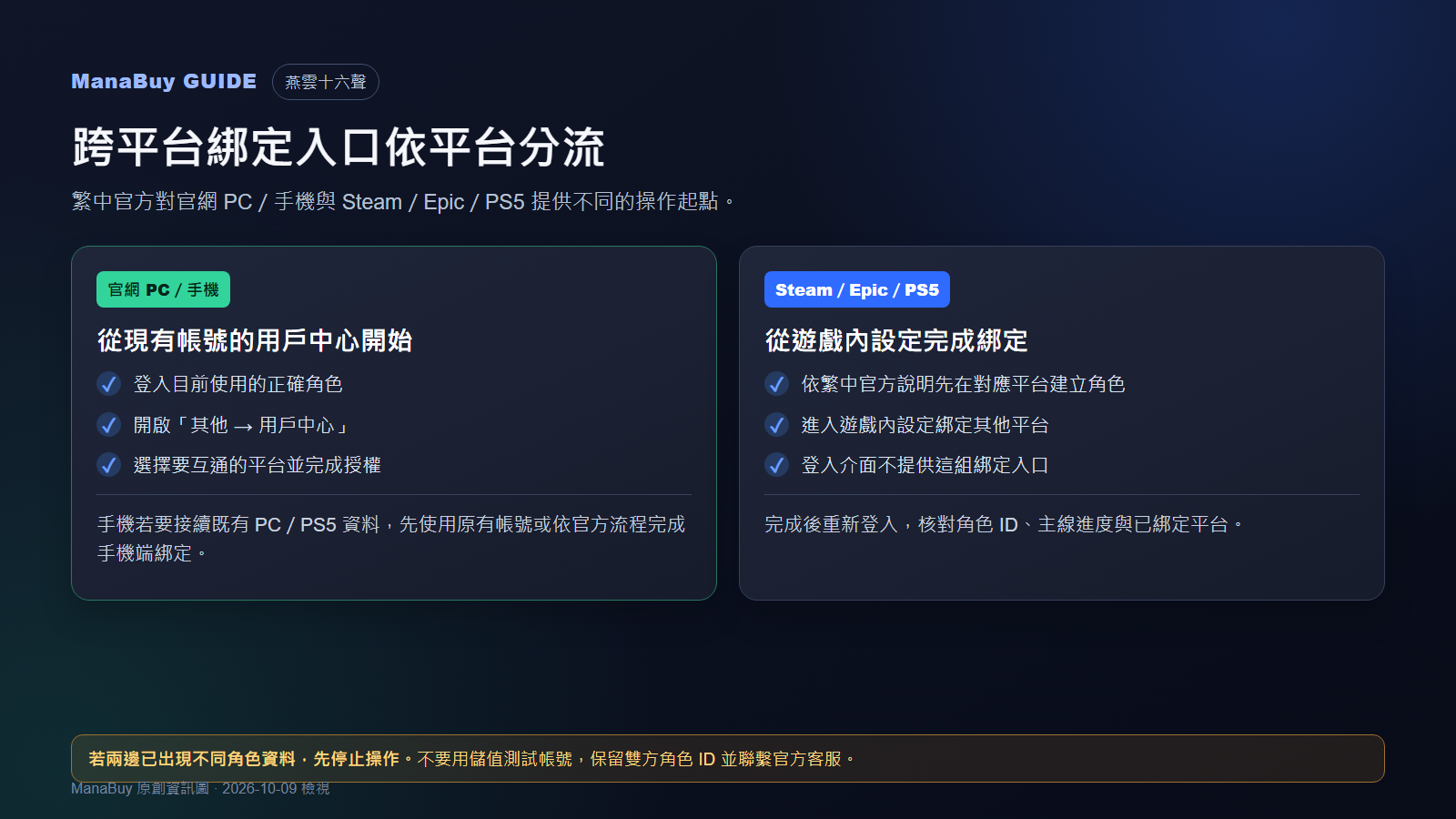Click the text 依繁中官方說明先在對應平台建立角色
The width and height of the screenshot is (1456, 819).
click(964, 384)
